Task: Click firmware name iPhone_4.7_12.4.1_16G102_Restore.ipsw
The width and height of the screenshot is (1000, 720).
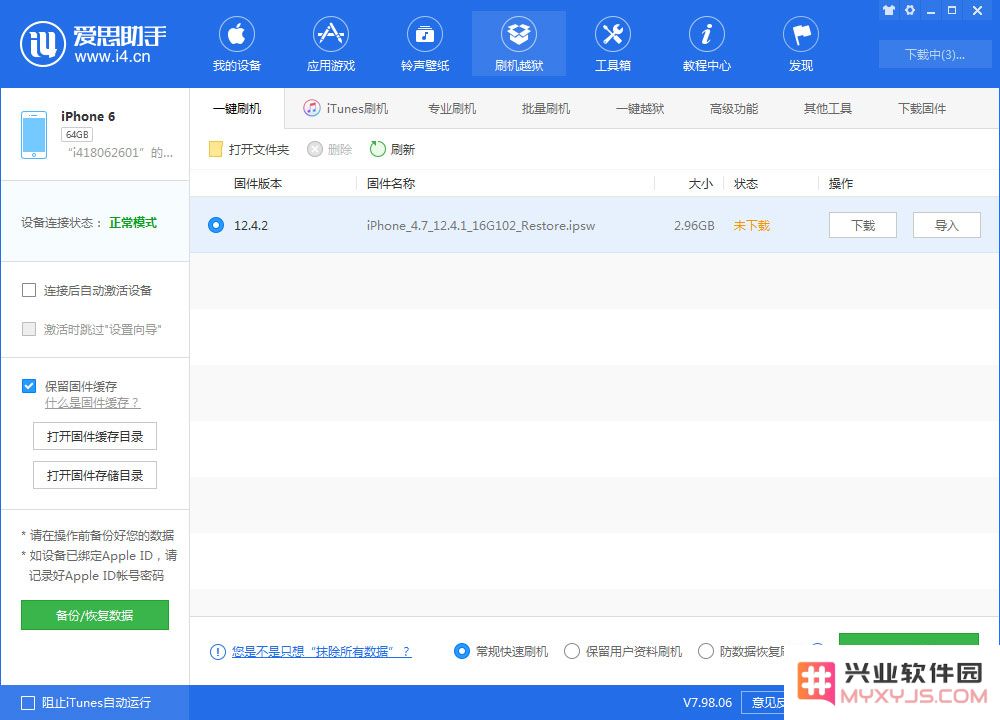Action: 481,226
